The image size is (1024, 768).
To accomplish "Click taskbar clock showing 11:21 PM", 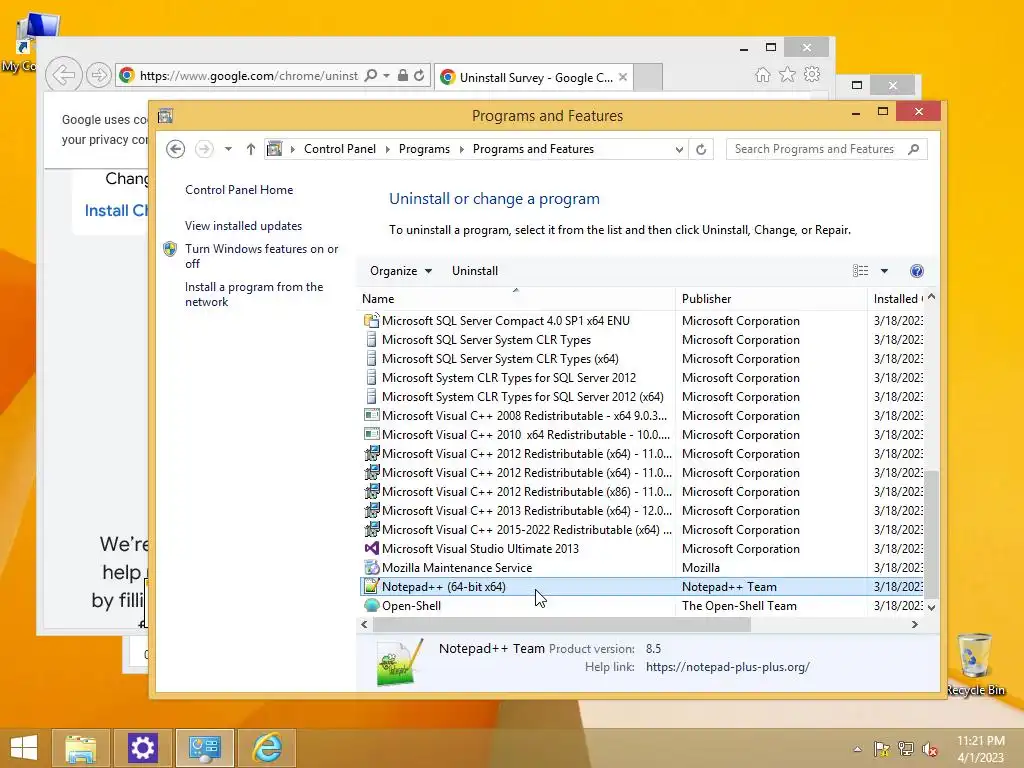I will tap(981, 749).
